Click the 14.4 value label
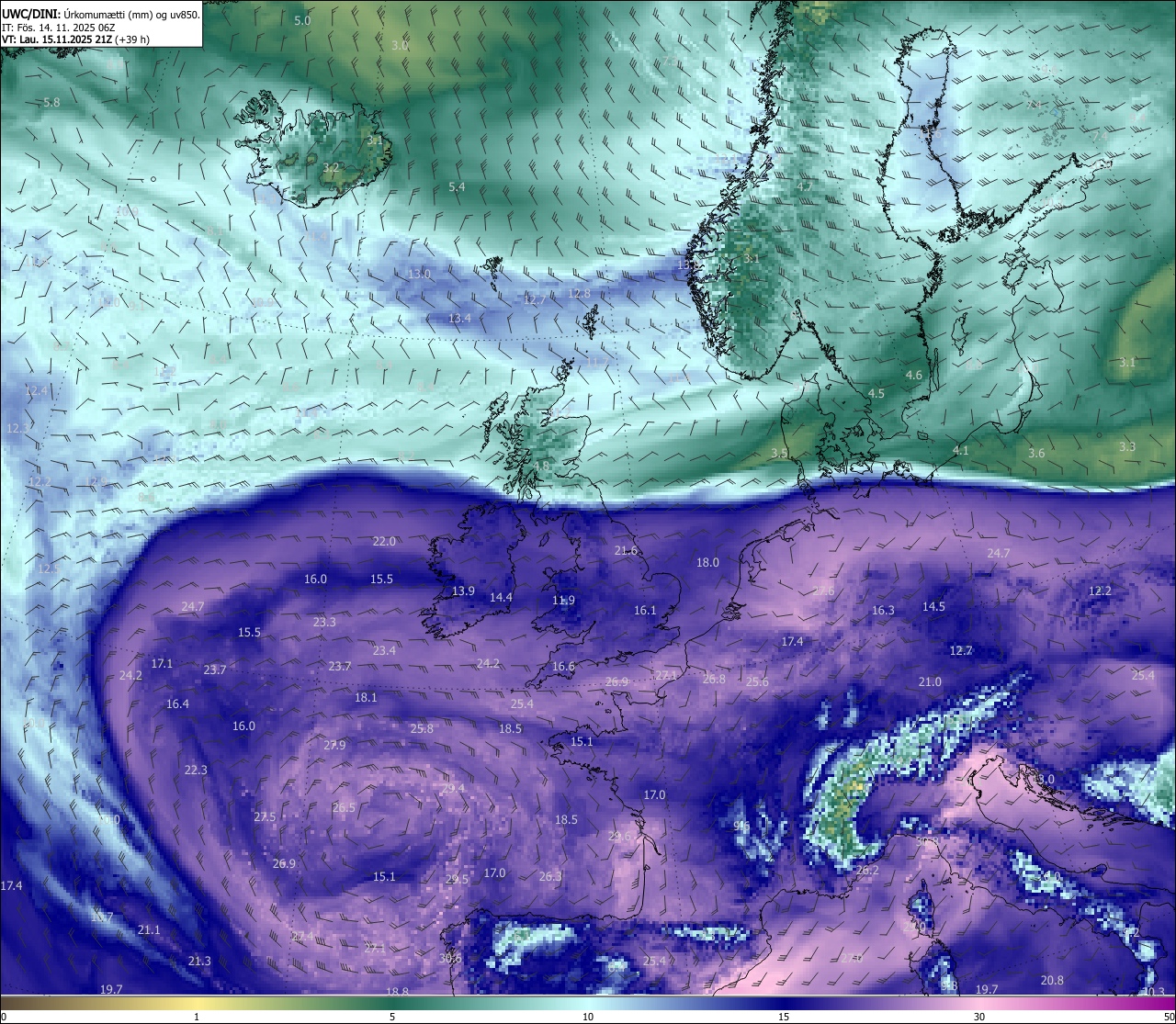Image resolution: width=1176 pixels, height=1024 pixels. pyautogui.click(x=501, y=598)
